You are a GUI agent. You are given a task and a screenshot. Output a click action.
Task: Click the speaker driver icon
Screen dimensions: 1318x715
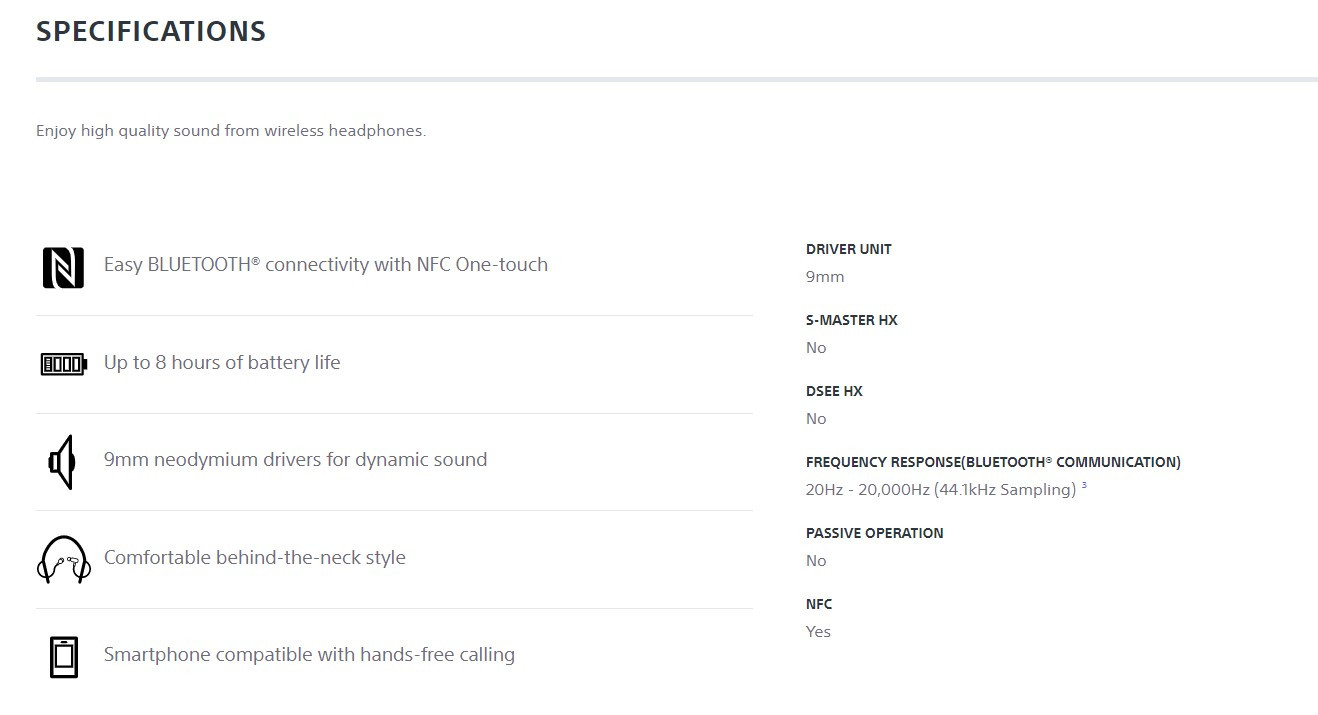click(62, 462)
